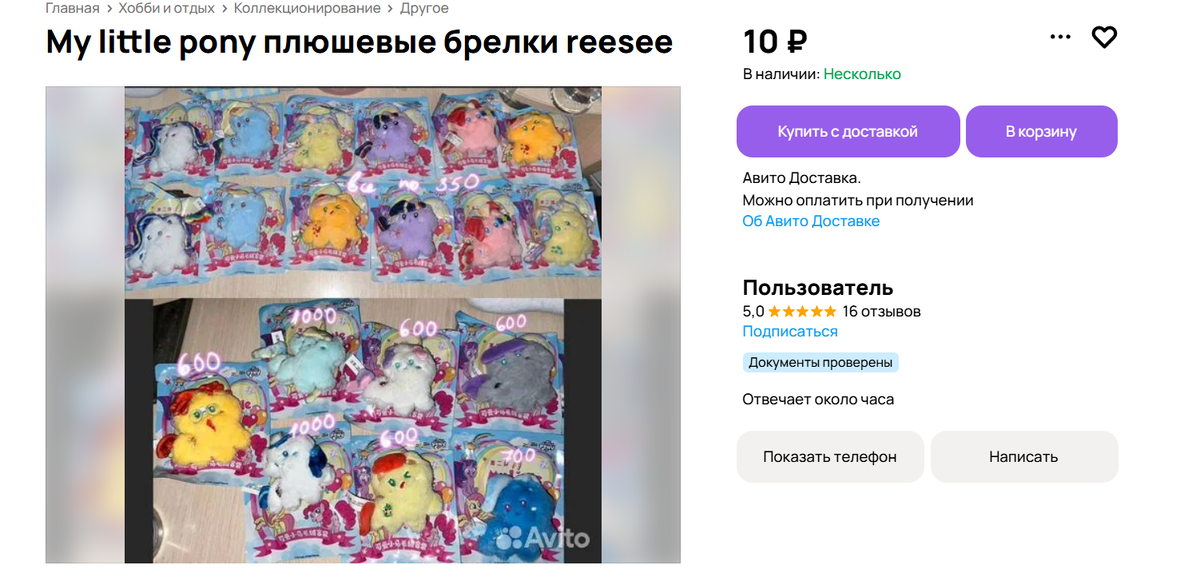
Task: Go to Главная breadcrumb
Action: click(72, 8)
